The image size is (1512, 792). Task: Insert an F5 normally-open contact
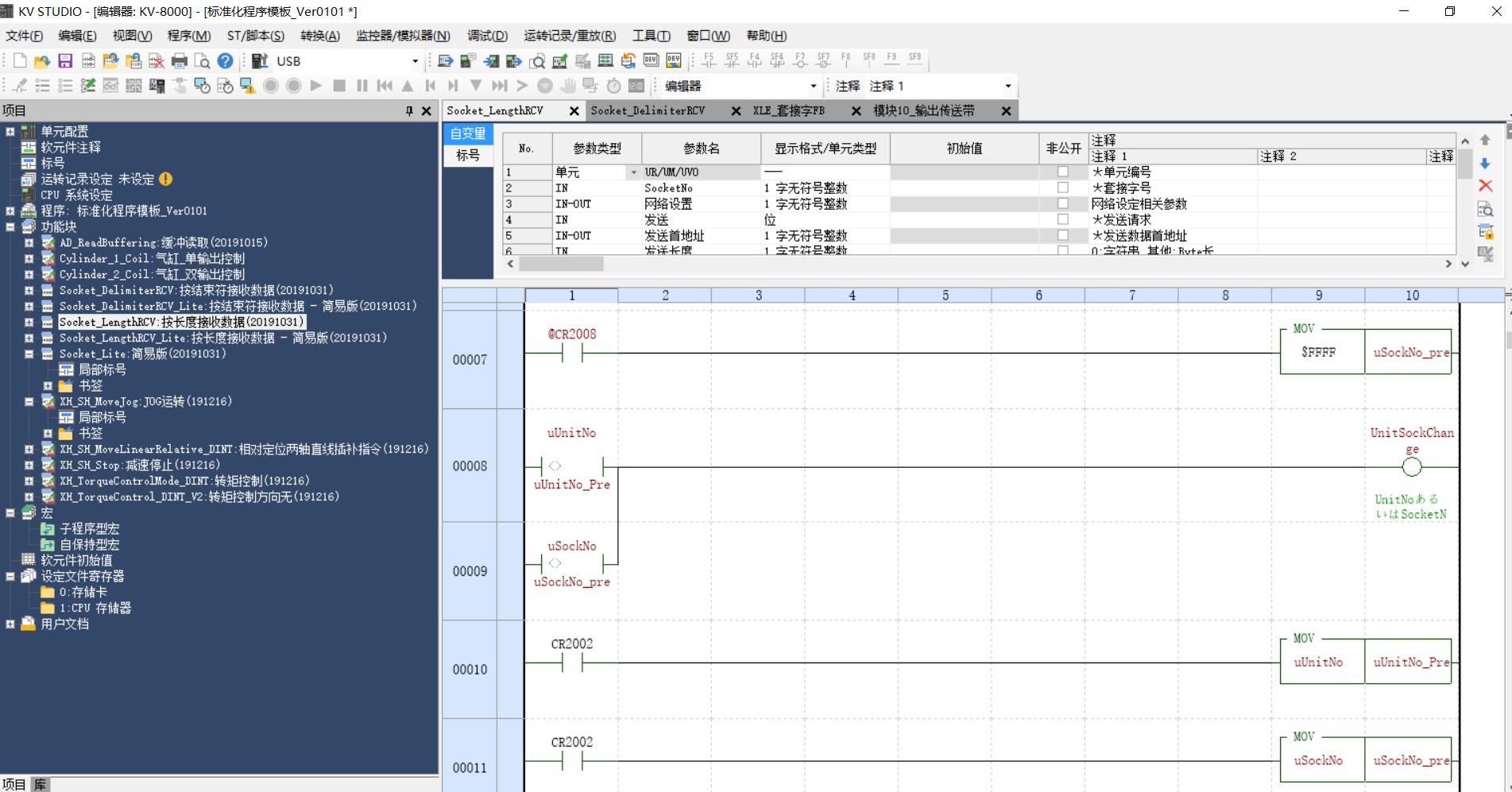(709, 60)
